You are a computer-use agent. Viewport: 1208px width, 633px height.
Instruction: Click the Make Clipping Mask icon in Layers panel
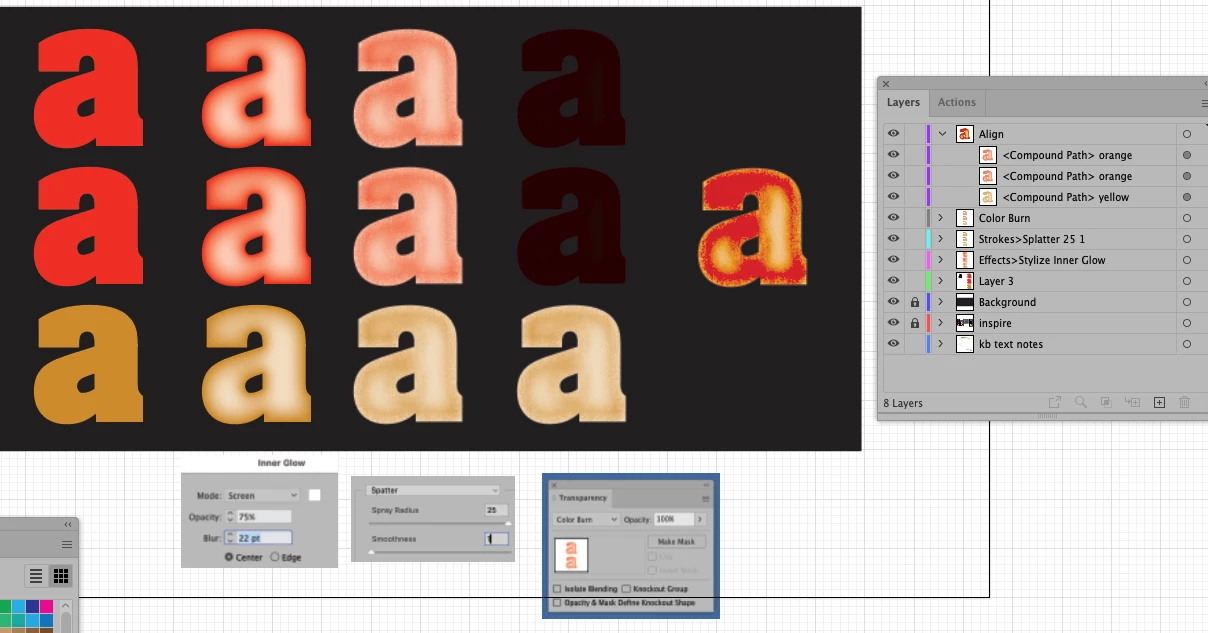[1106, 402]
